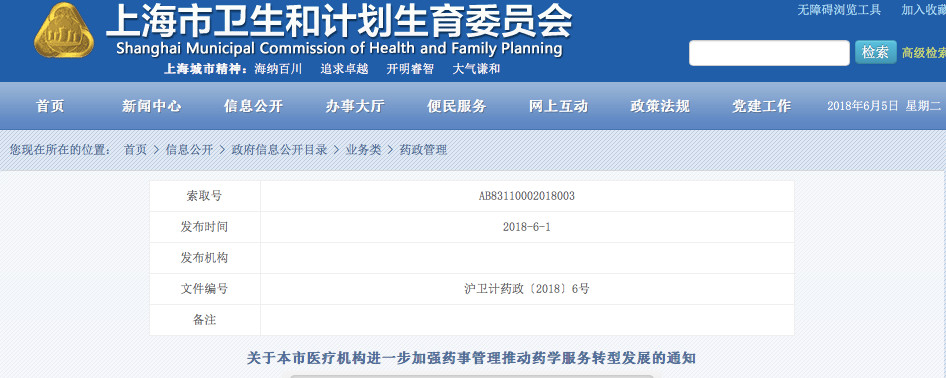Click the 业务类 breadcrumb link
The height and width of the screenshot is (378, 946).
pyautogui.click(x=363, y=150)
